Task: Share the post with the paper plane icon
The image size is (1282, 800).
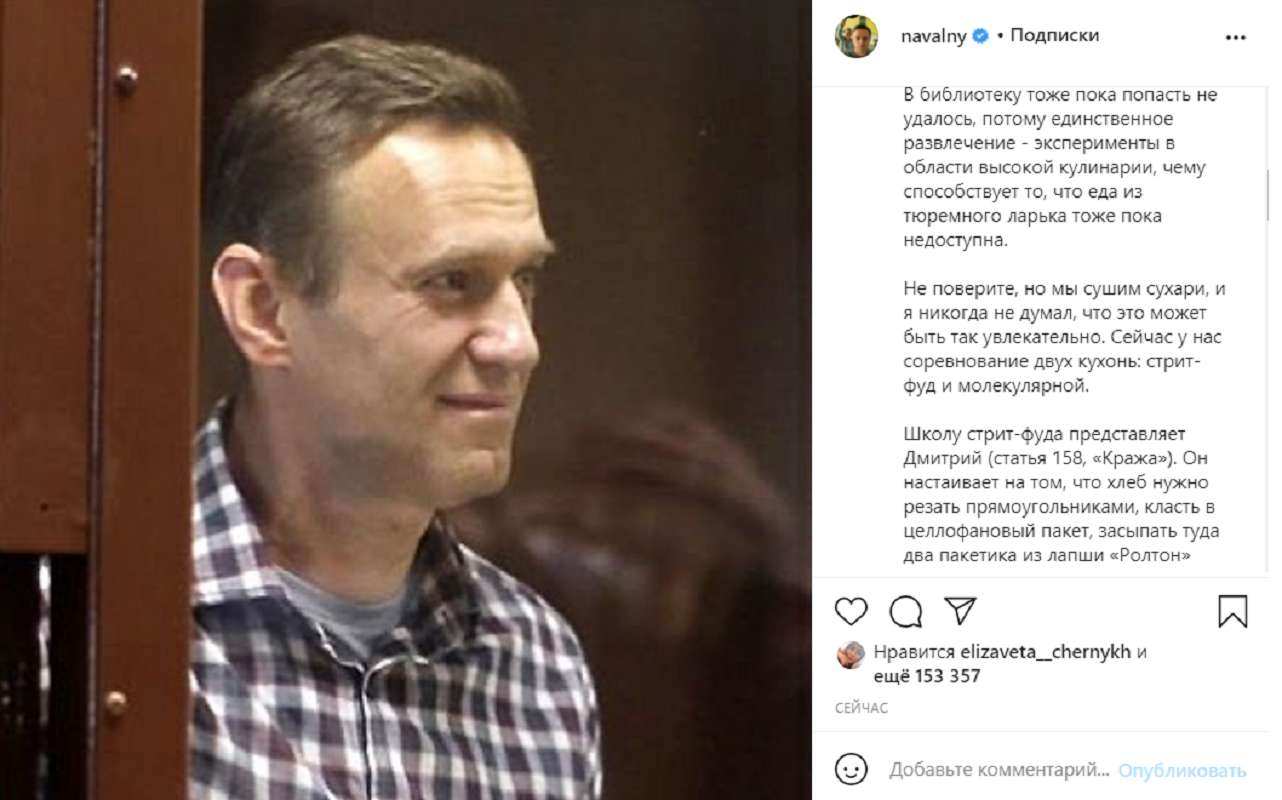Action: [960, 611]
